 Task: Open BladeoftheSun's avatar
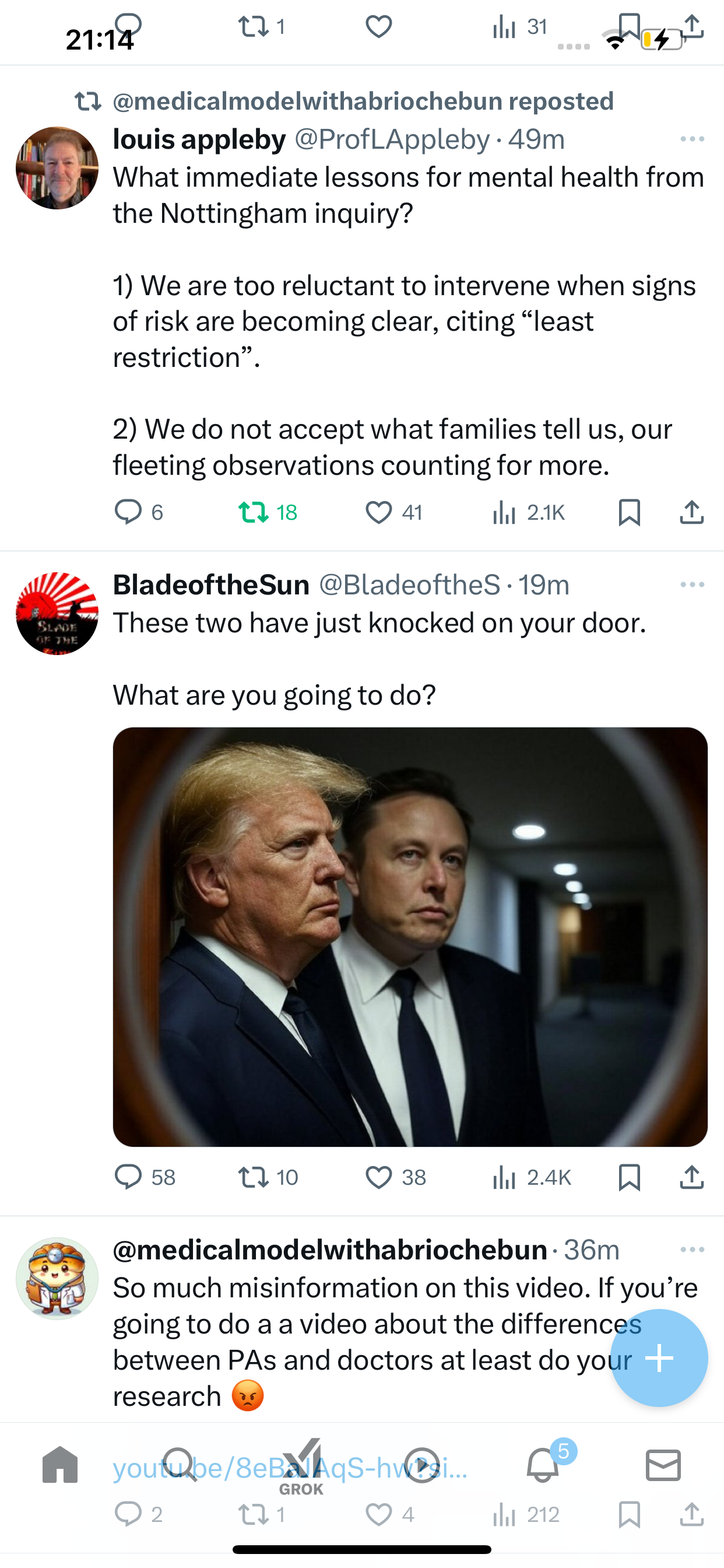coord(57,614)
